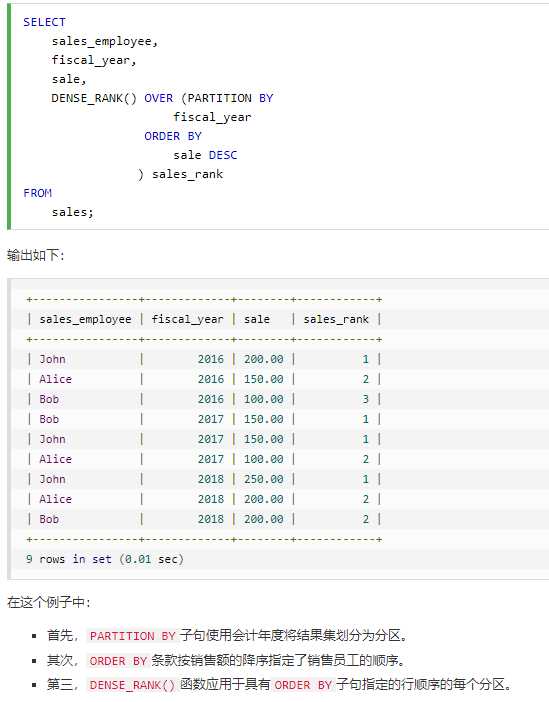Click year 2017 in John's 2017 row

coord(211,439)
